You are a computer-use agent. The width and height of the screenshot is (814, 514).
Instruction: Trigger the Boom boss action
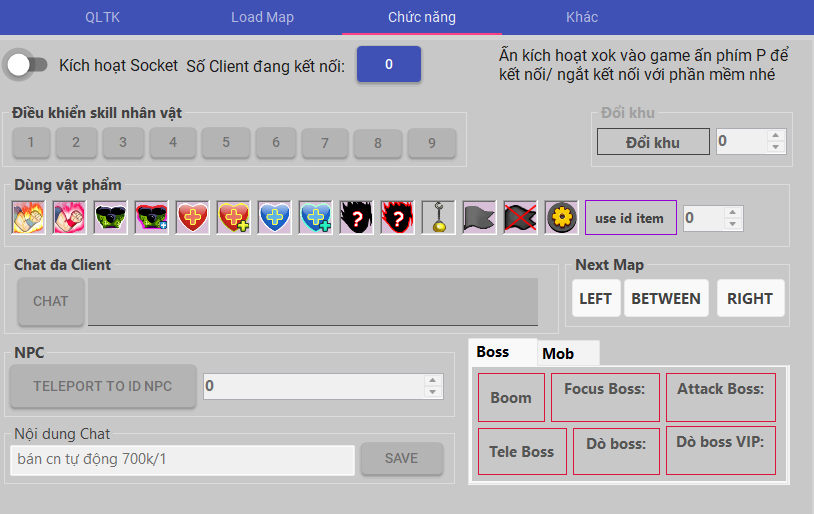[511, 397]
